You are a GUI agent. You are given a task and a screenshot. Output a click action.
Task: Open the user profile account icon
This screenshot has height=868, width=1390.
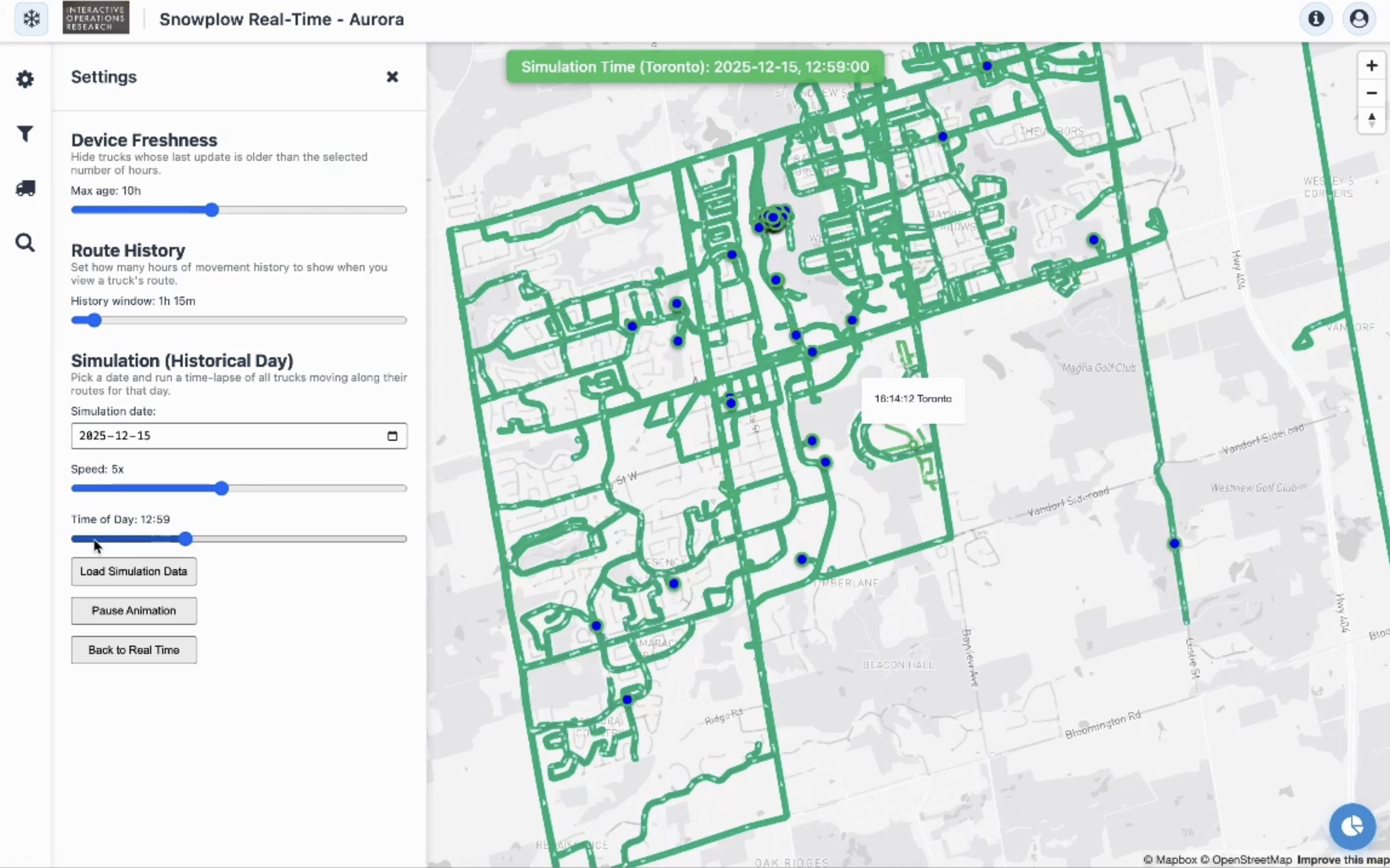tap(1359, 18)
